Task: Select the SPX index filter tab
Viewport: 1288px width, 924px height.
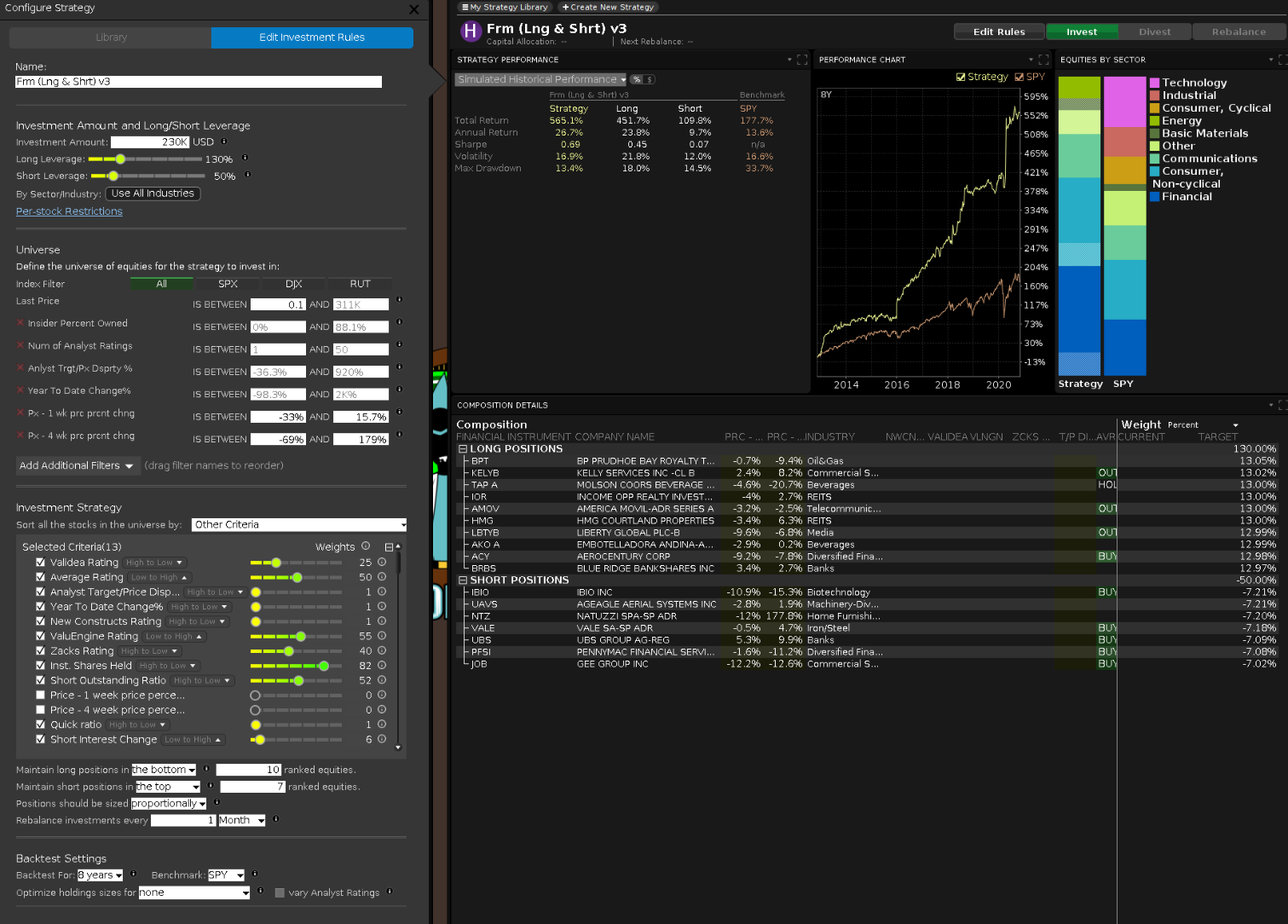Action: 228,284
